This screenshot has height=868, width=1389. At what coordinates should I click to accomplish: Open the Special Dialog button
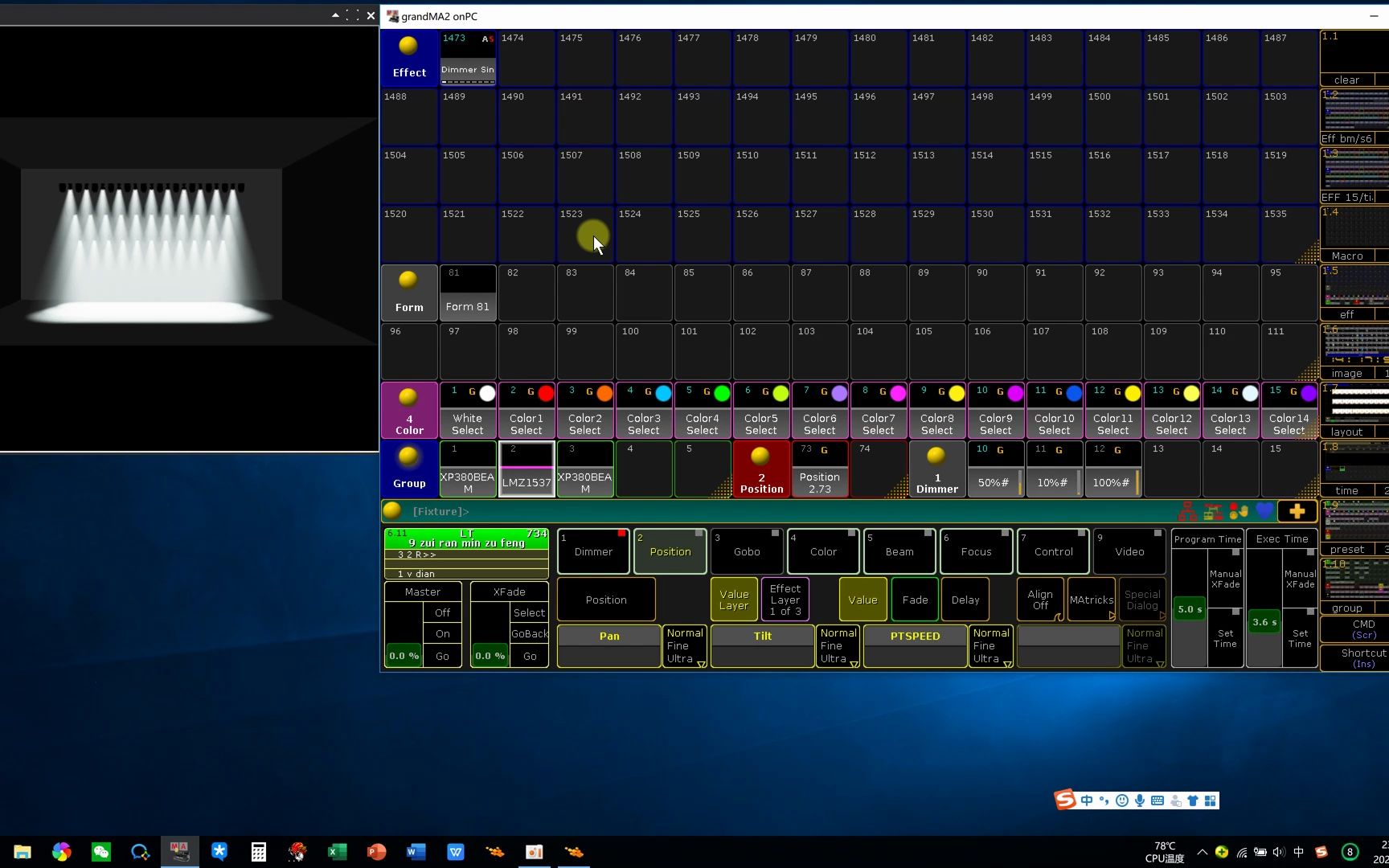pyautogui.click(x=1142, y=600)
